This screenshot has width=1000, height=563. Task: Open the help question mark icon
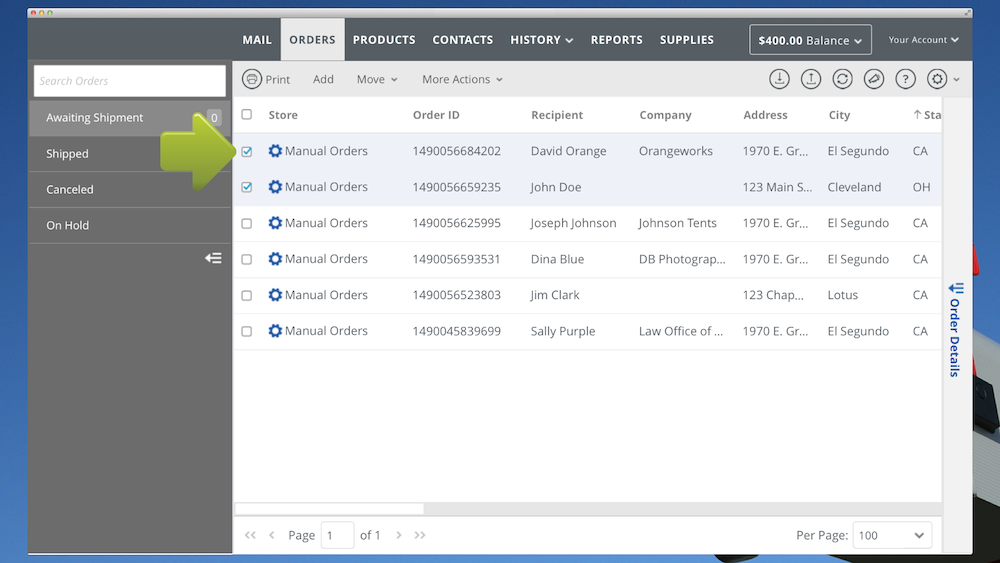point(905,79)
